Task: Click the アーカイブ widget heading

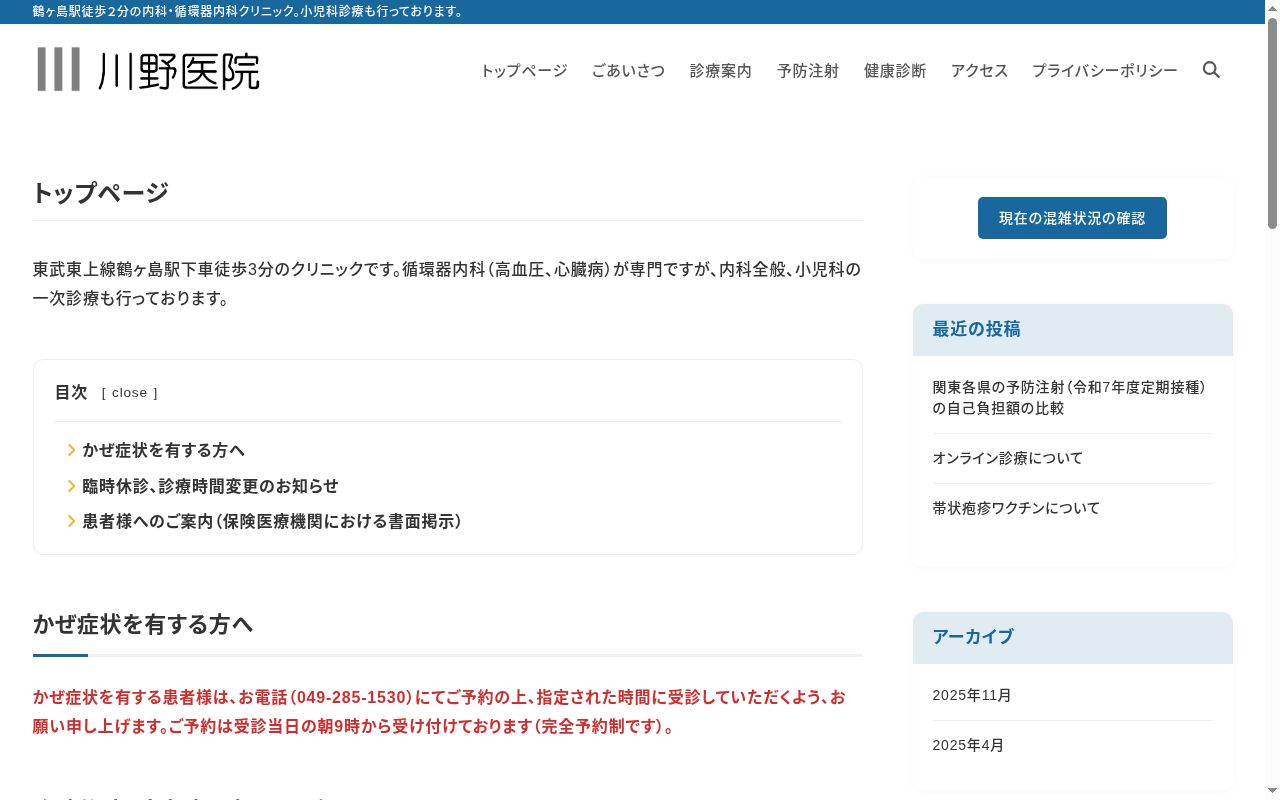Action: (x=973, y=637)
